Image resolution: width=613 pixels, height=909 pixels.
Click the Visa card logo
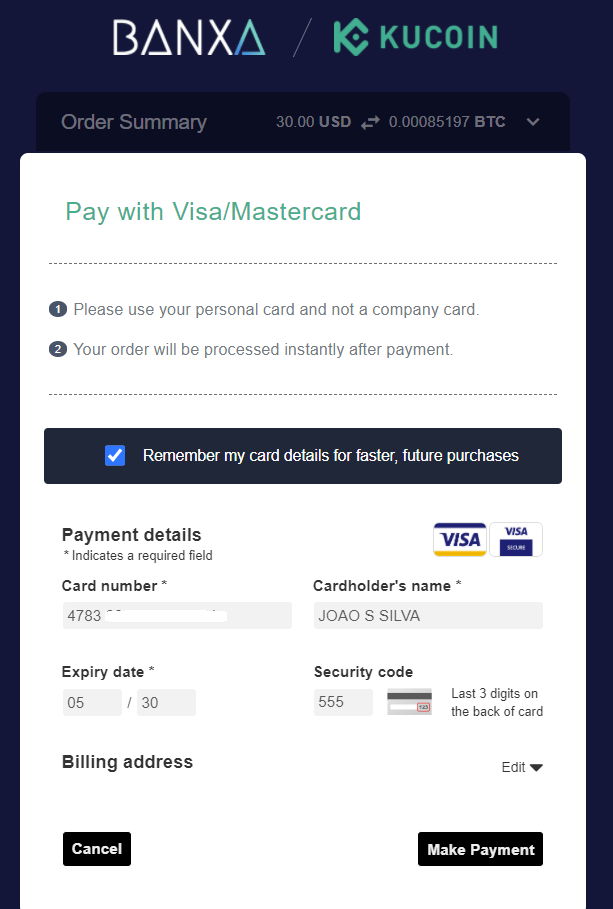tap(459, 539)
